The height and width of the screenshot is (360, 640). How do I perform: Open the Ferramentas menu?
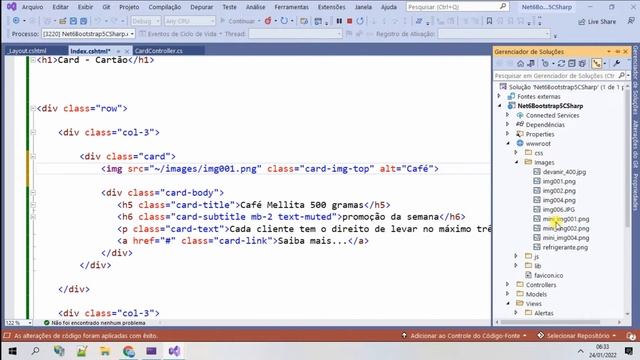tap(291, 7)
